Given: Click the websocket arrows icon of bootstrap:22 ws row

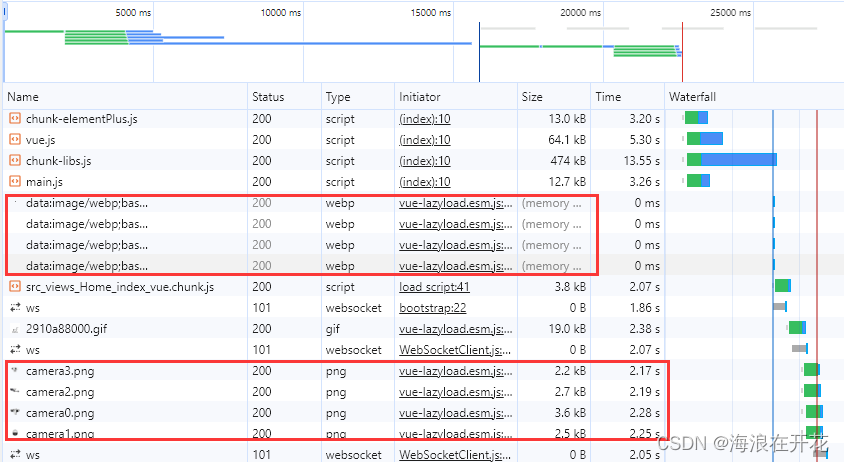Looking at the screenshot, I should (x=15, y=307).
